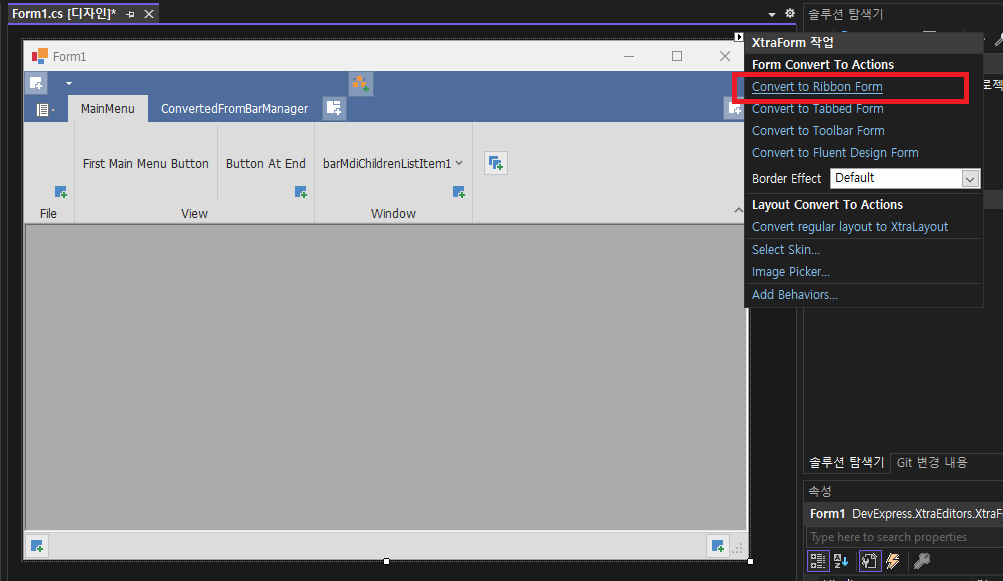Close the Form1.cs design tab
Viewport: 1003px width, 581px height.
pyautogui.click(x=148, y=14)
